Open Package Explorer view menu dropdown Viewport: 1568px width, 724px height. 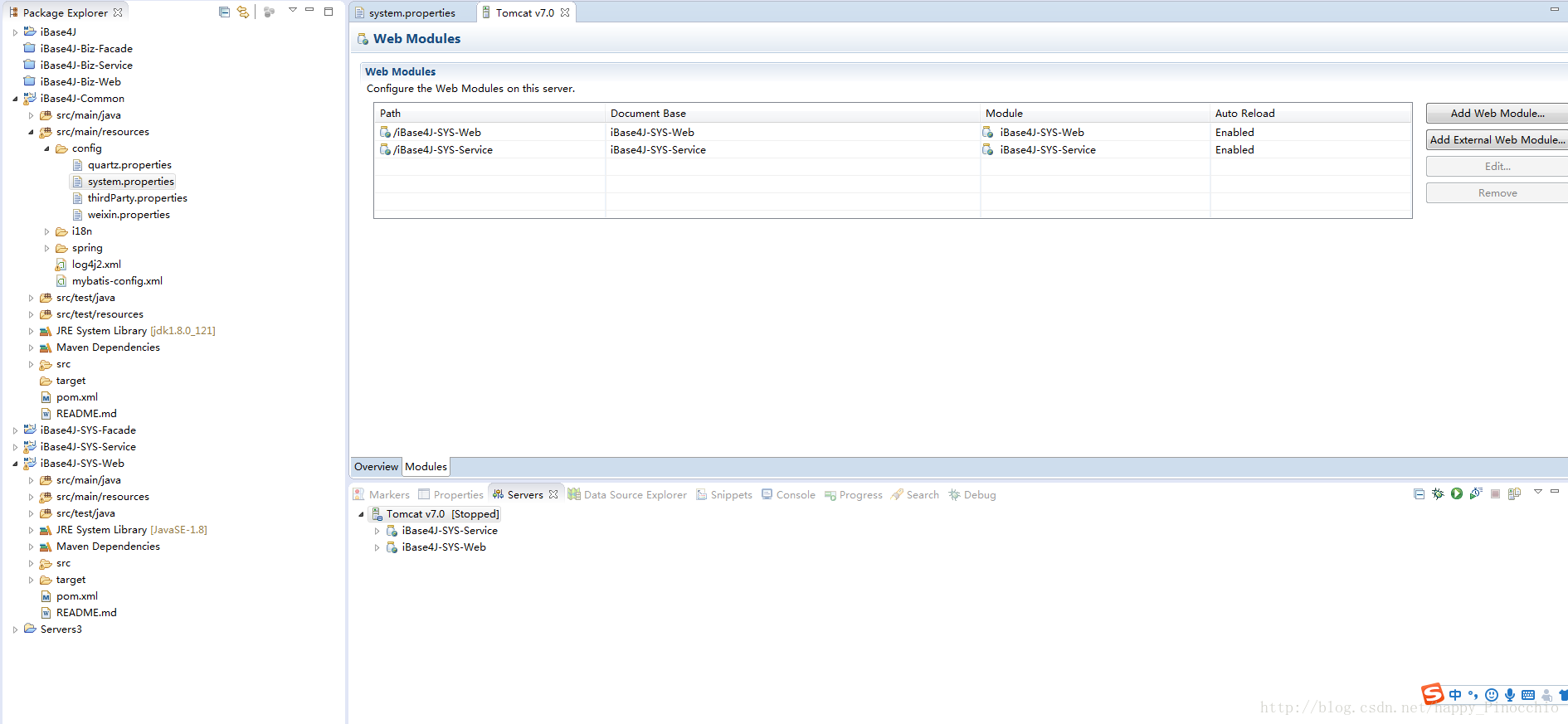(293, 10)
